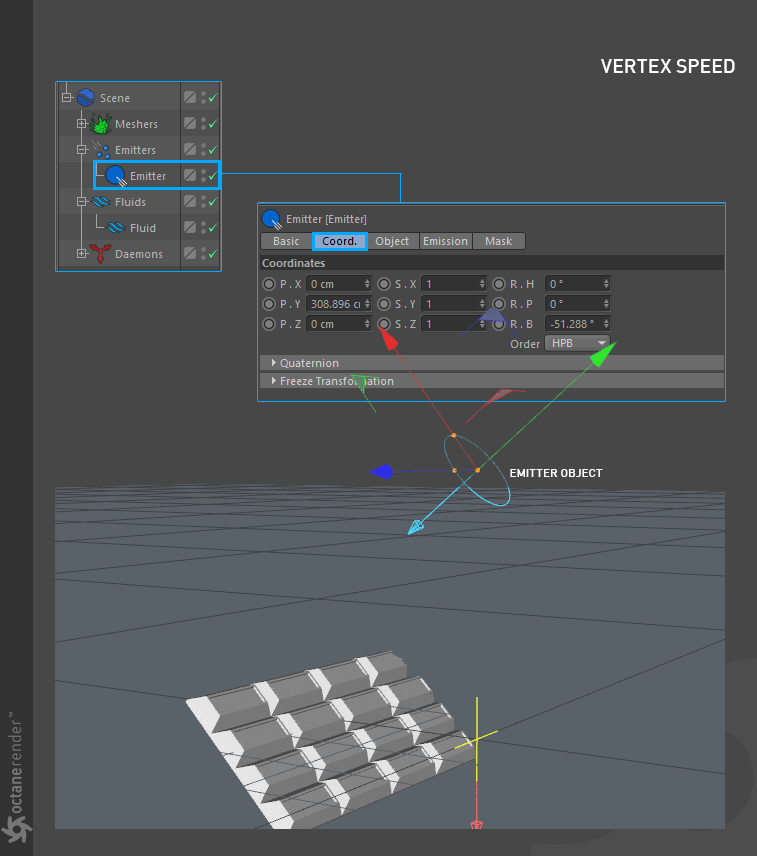Click the Scene object icon
757x856 pixels.
point(86,98)
